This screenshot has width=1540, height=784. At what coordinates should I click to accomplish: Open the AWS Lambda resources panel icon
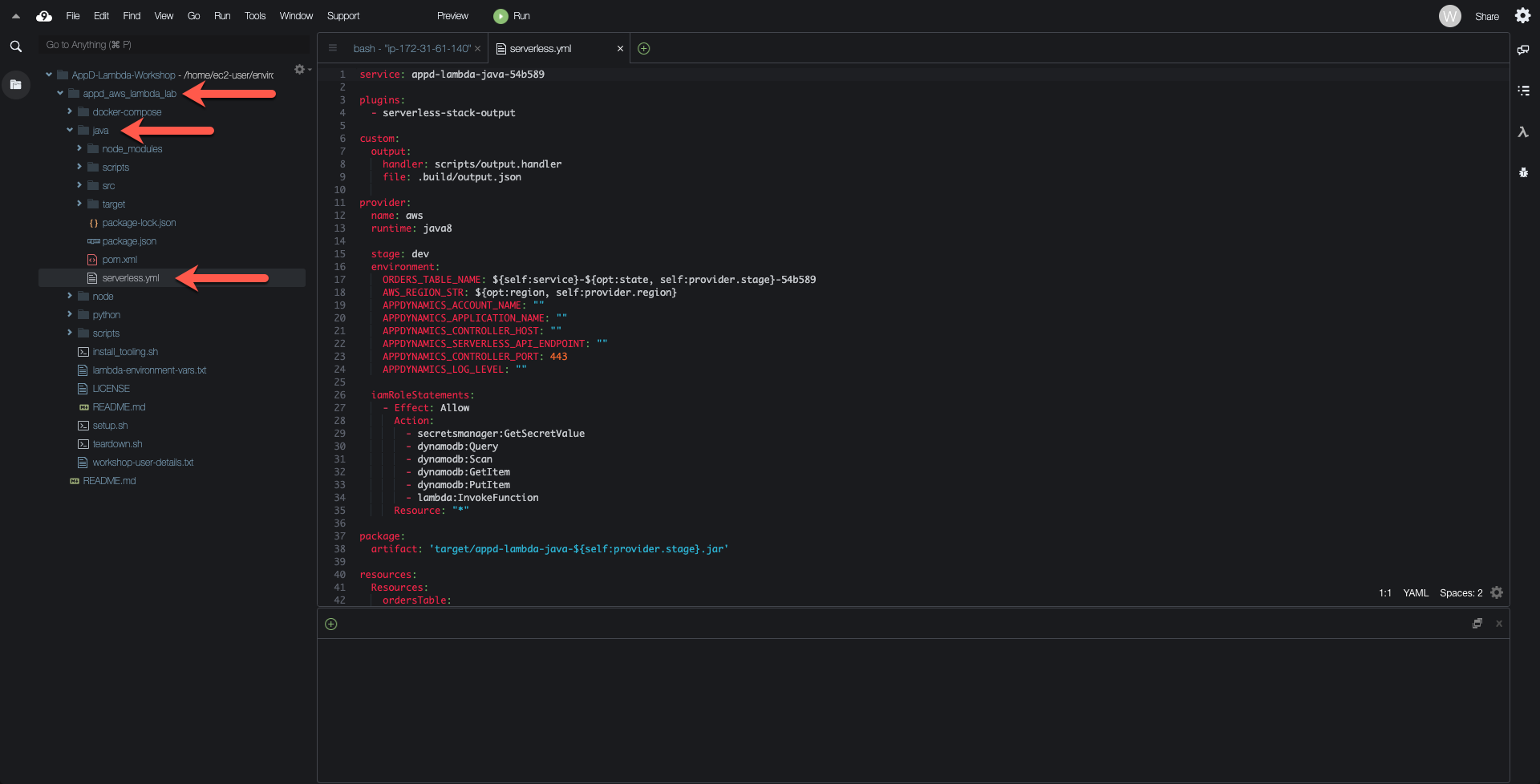coord(1522,132)
